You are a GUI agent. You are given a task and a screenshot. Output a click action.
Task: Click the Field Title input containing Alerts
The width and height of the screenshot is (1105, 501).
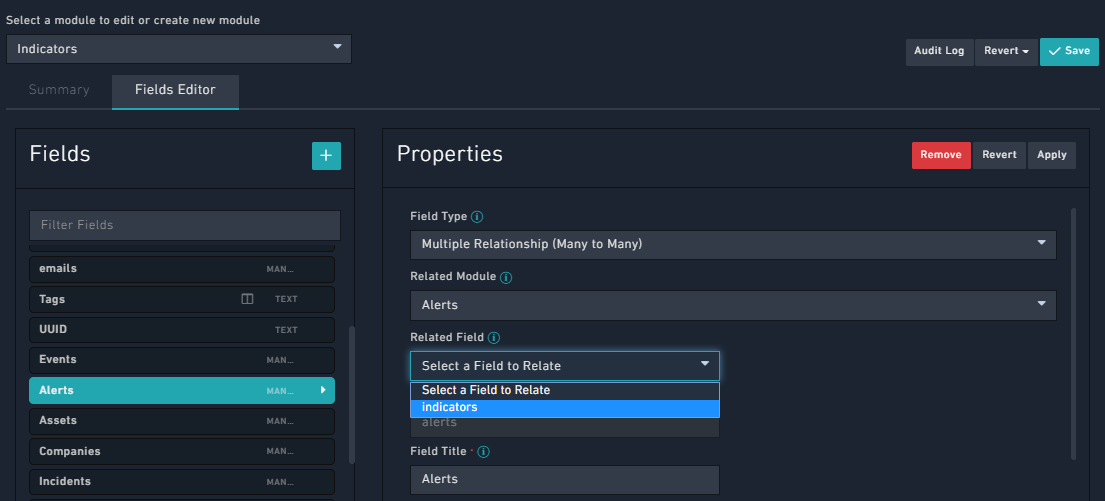coord(564,480)
